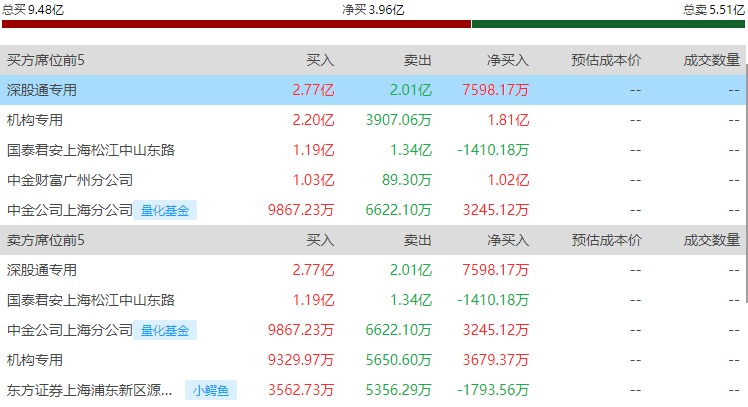The image size is (748, 407).
Task: Click 2.77亿 in seller list 深股通专用 row
Action: point(313,270)
